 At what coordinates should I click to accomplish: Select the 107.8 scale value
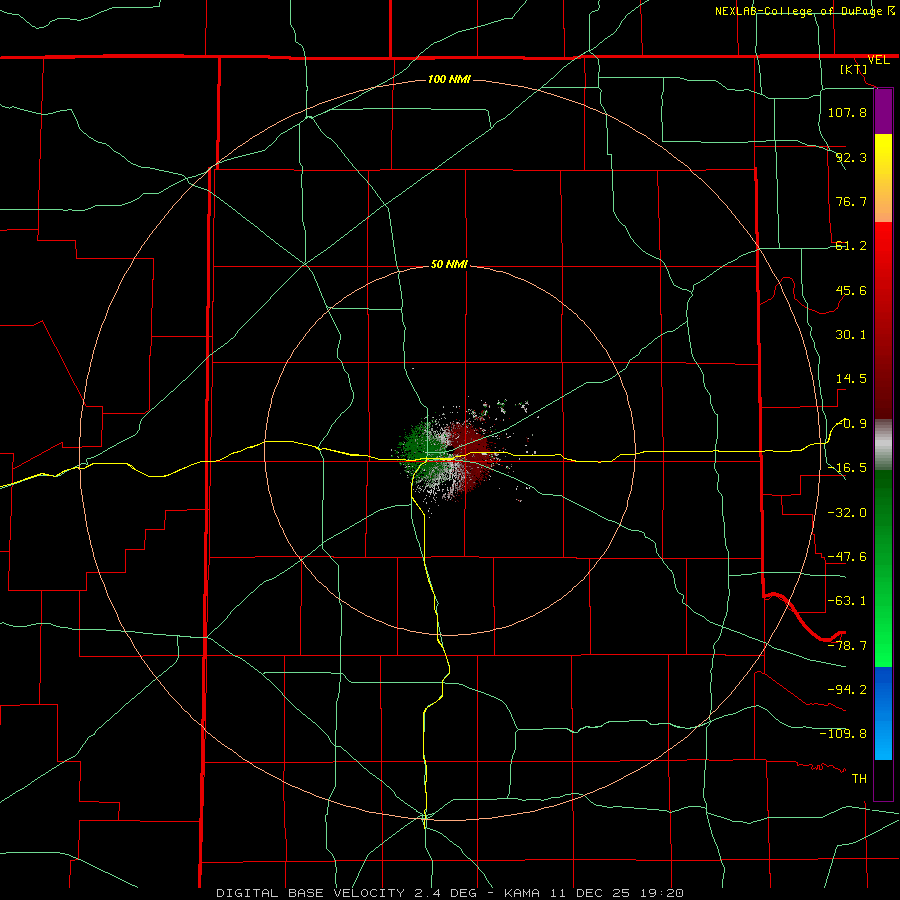pos(847,112)
